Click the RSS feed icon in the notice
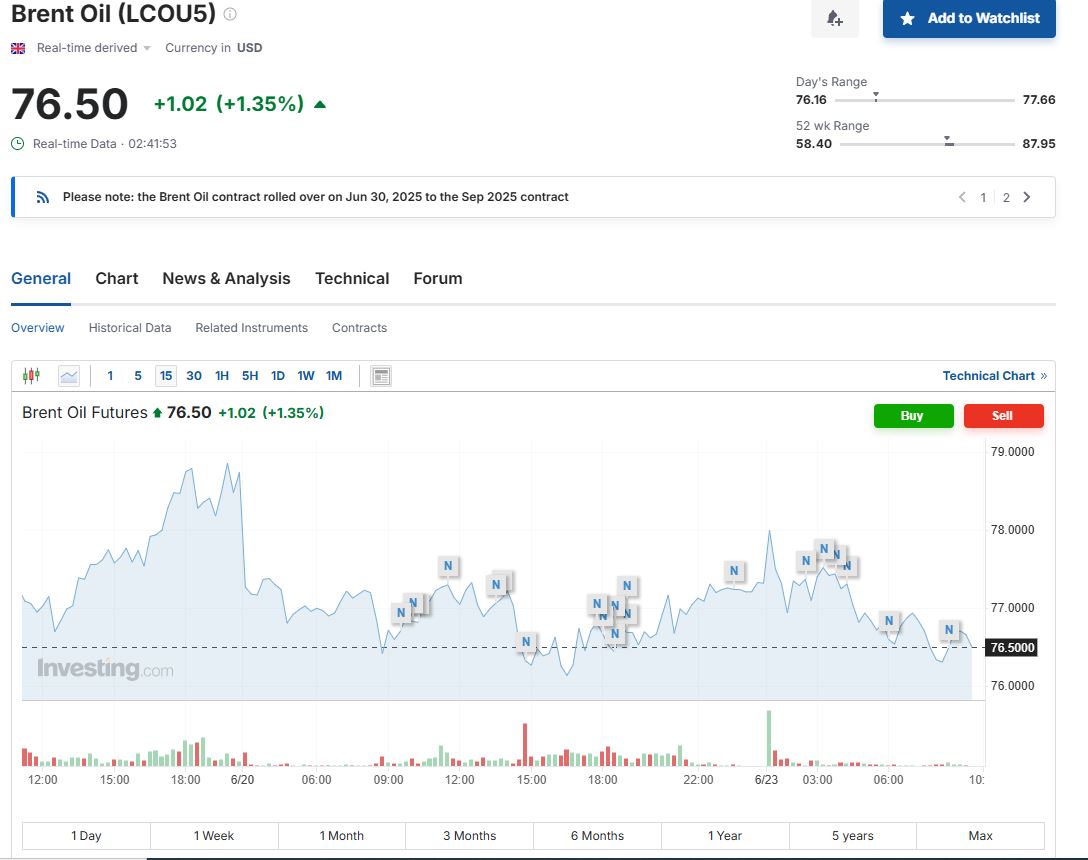 click(x=43, y=197)
